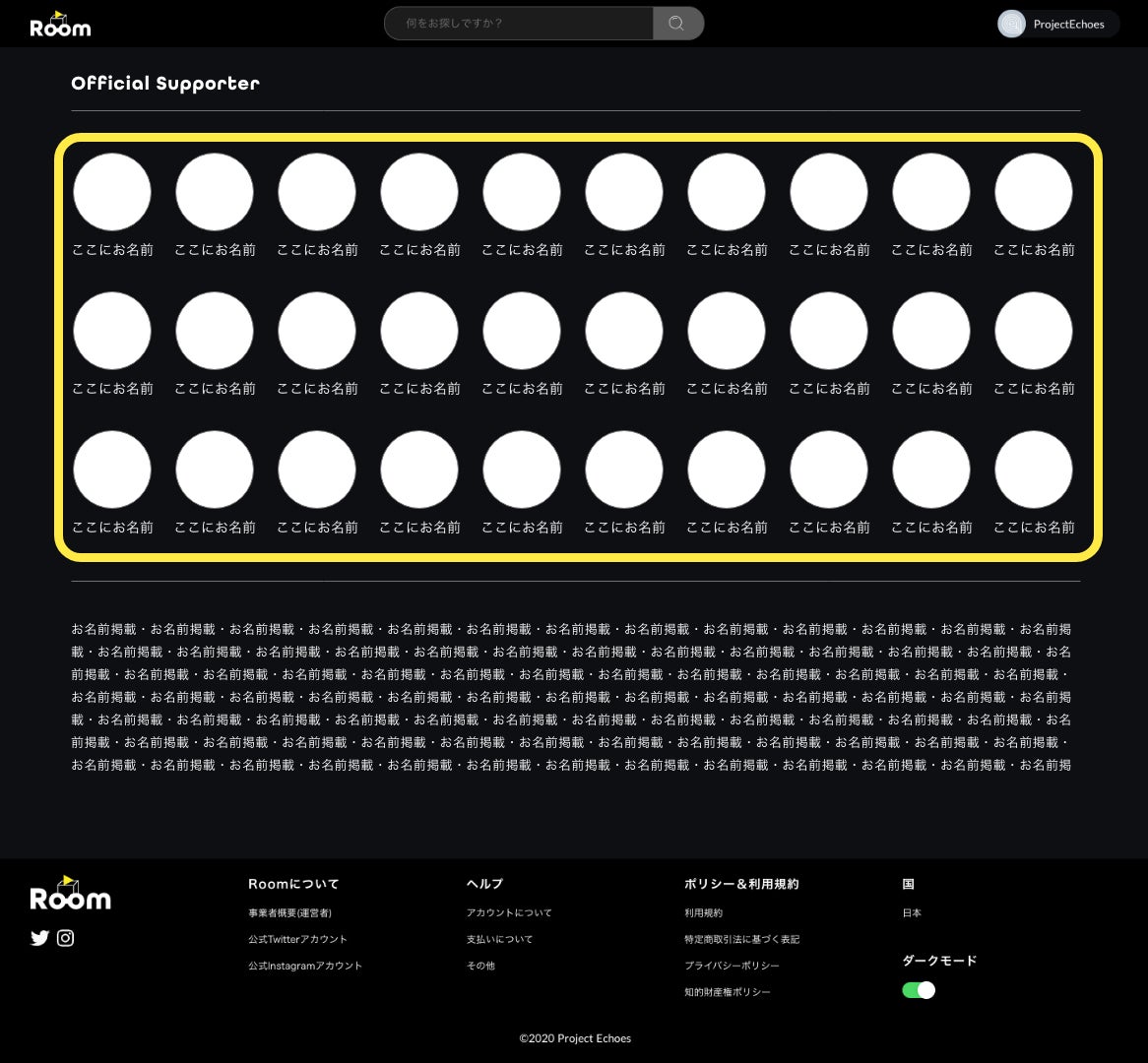Open 公式Twitterアカウント link
Viewport: 1148px width, 1063px height.
click(x=297, y=940)
